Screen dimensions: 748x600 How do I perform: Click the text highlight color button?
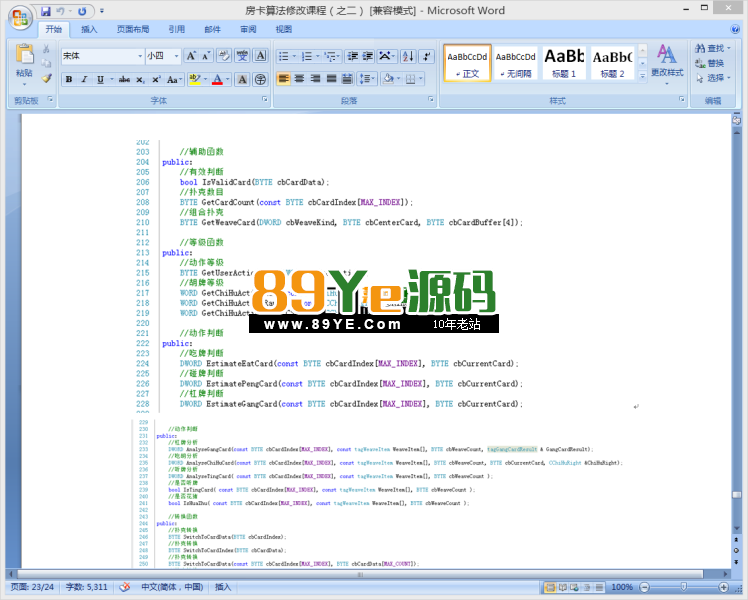tap(194, 79)
